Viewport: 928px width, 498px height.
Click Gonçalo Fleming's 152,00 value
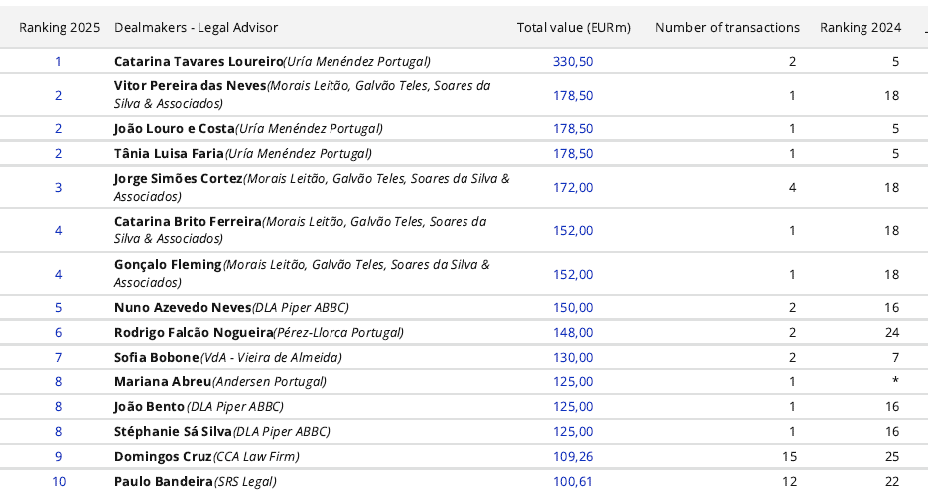click(x=573, y=274)
